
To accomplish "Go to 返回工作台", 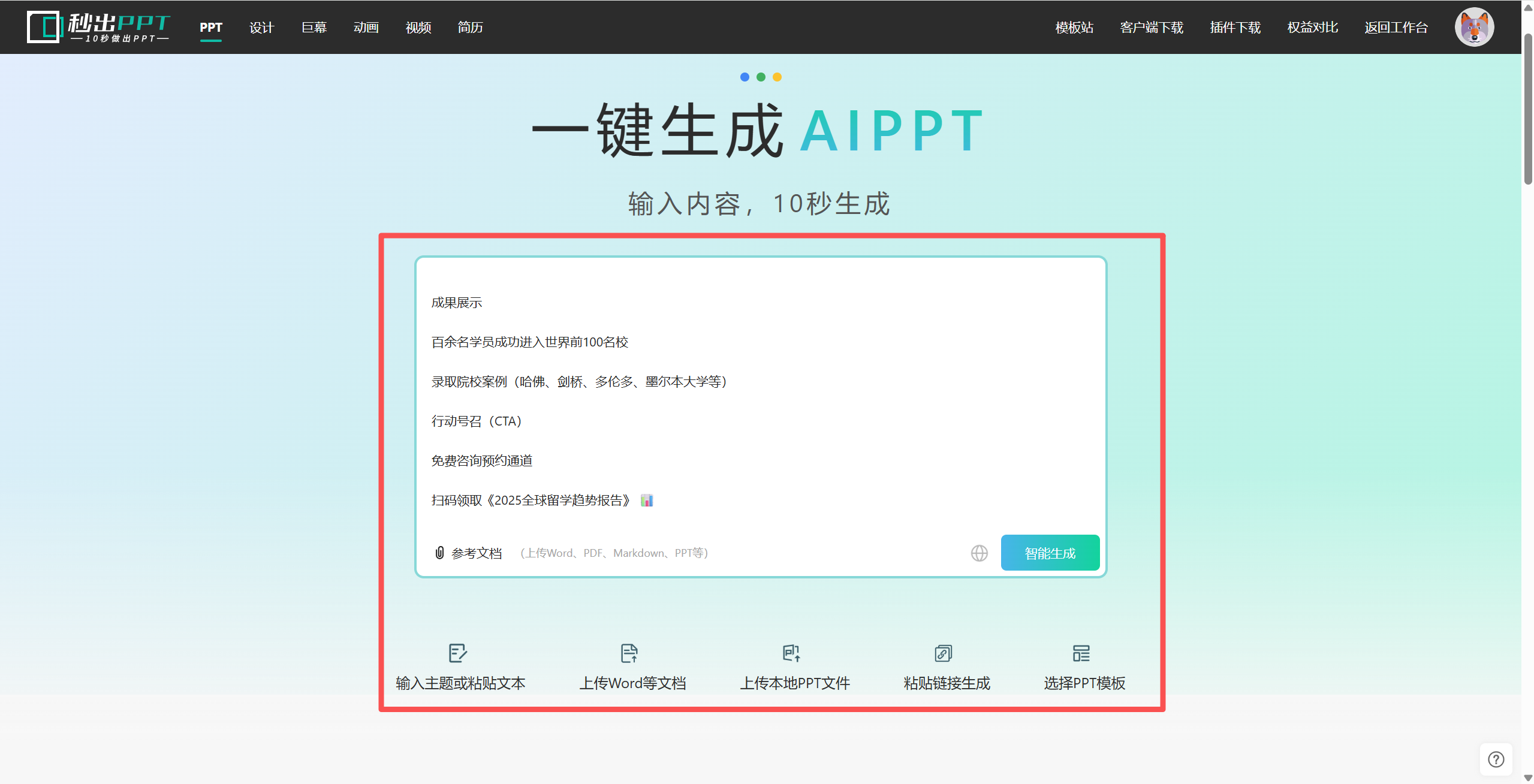I will (1396, 28).
